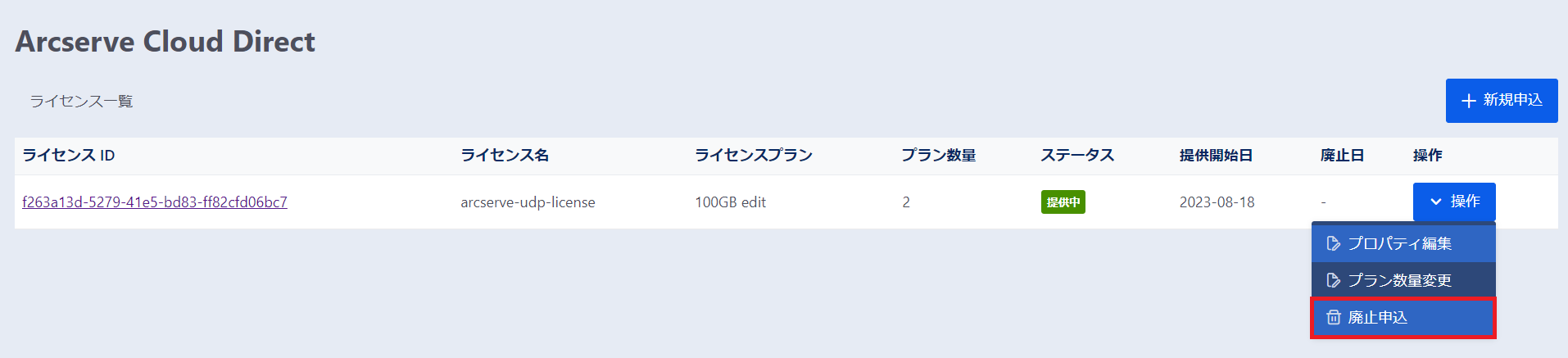Viewport: 1568px width, 358px height.
Task: Click the ライセンス名 column header
Action: tap(505, 156)
